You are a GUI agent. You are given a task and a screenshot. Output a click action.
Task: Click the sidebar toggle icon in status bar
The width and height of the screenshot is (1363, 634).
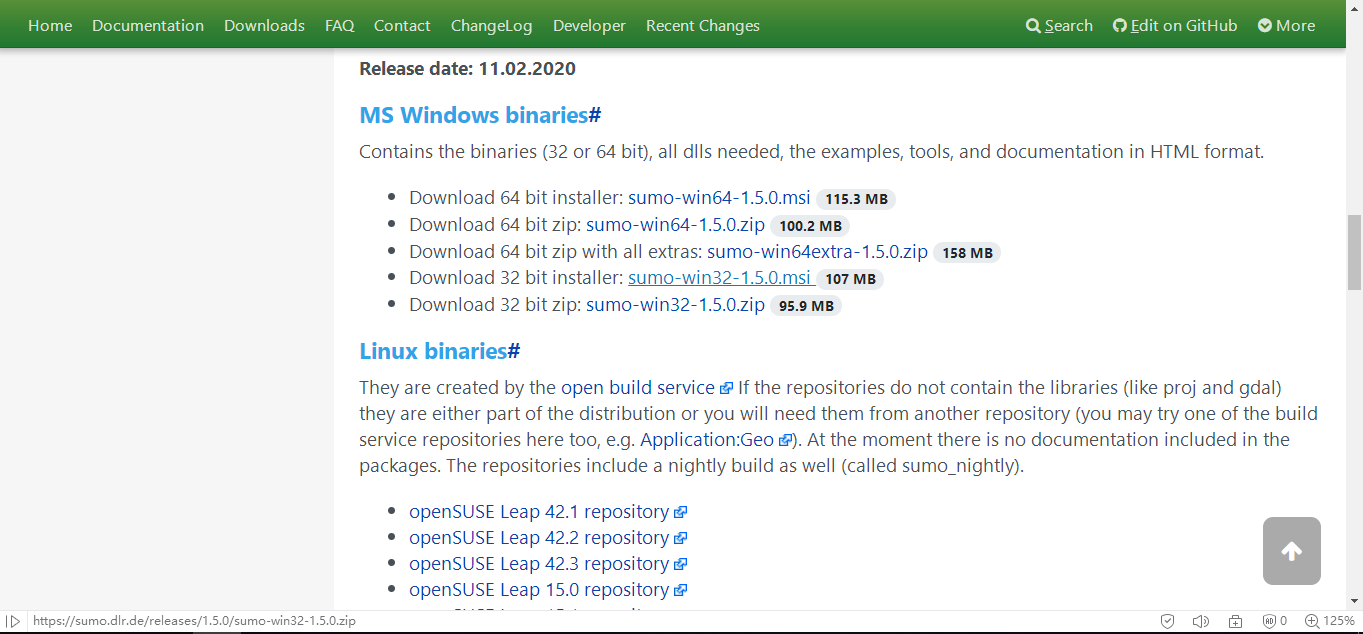[13, 621]
